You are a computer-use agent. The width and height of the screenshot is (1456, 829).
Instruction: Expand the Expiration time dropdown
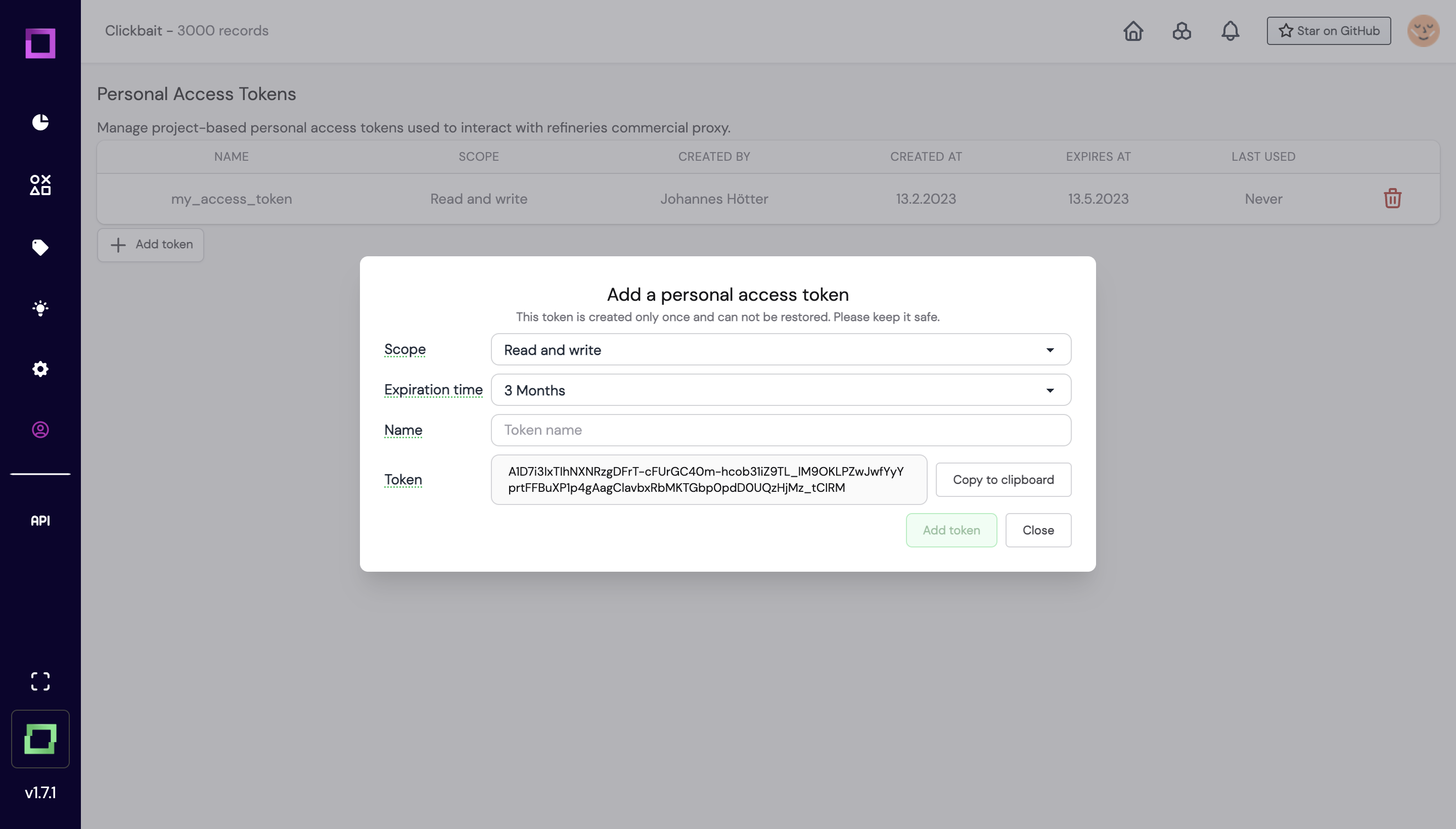click(x=781, y=390)
